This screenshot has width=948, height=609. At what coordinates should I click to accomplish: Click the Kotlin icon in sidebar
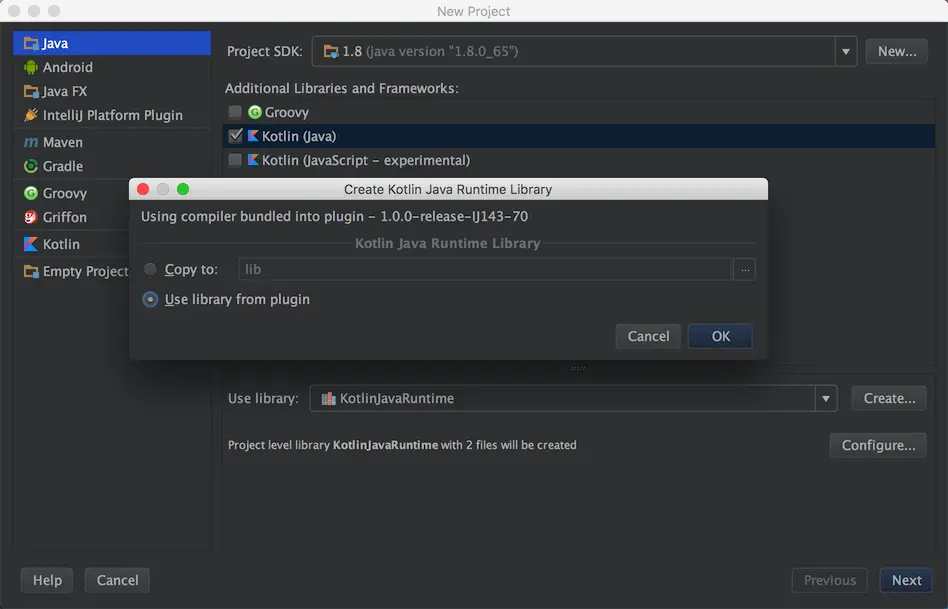[31, 244]
